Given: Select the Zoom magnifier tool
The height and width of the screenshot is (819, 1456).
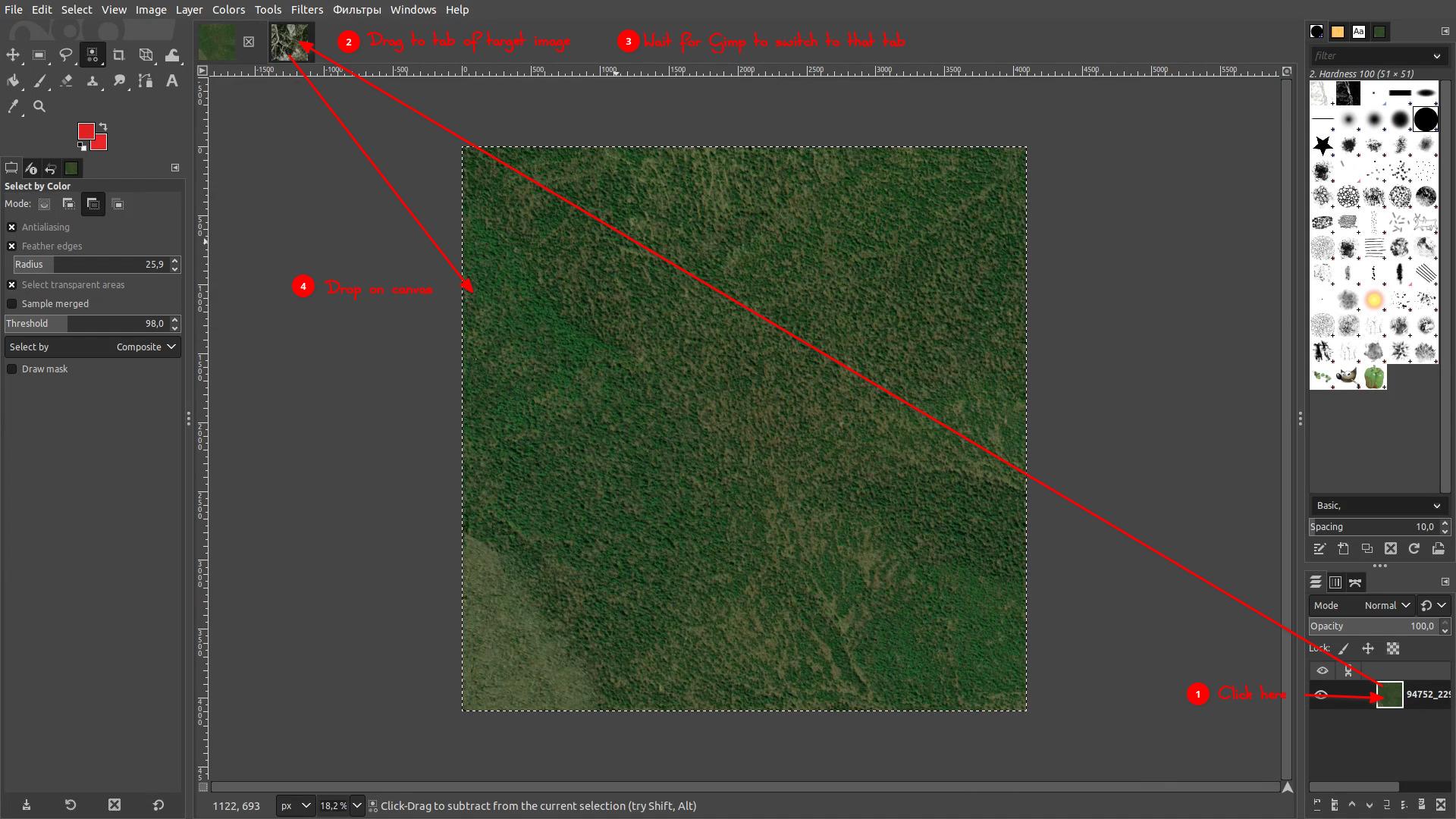Looking at the screenshot, I should pyautogui.click(x=39, y=107).
